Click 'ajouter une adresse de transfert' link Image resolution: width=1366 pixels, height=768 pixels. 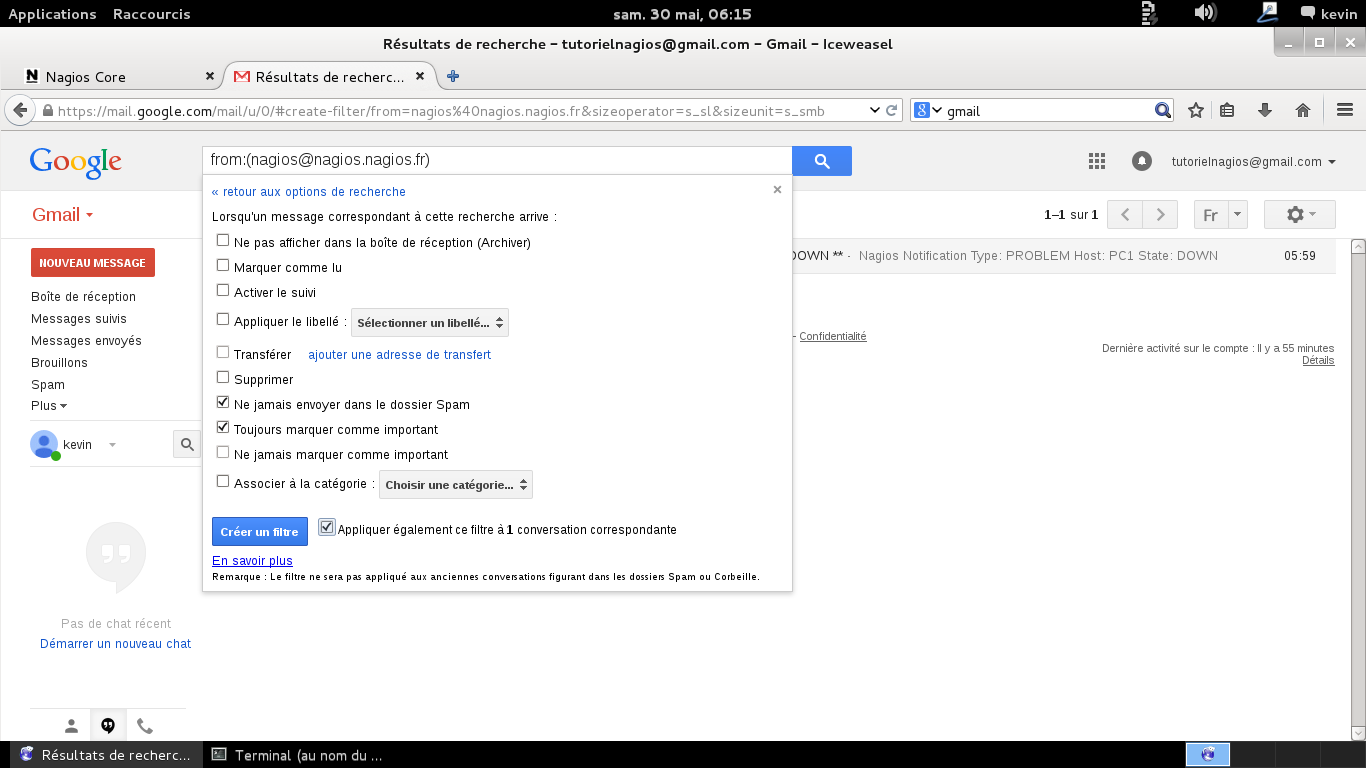point(399,355)
